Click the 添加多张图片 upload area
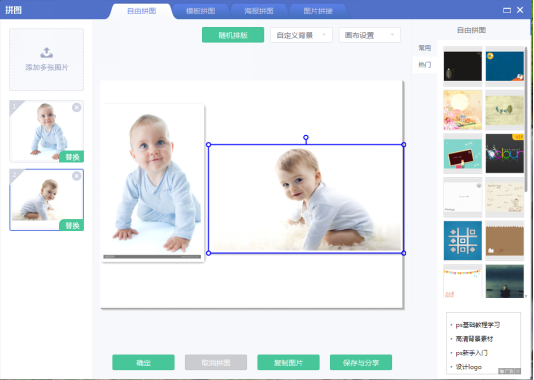Screen dimensions: 534x380 click(x=47, y=60)
